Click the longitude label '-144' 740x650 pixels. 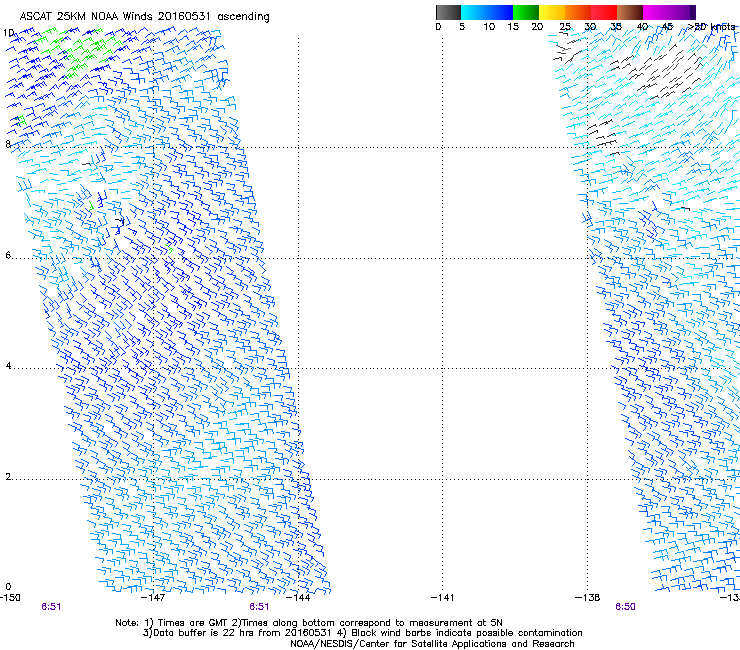click(299, 598)
